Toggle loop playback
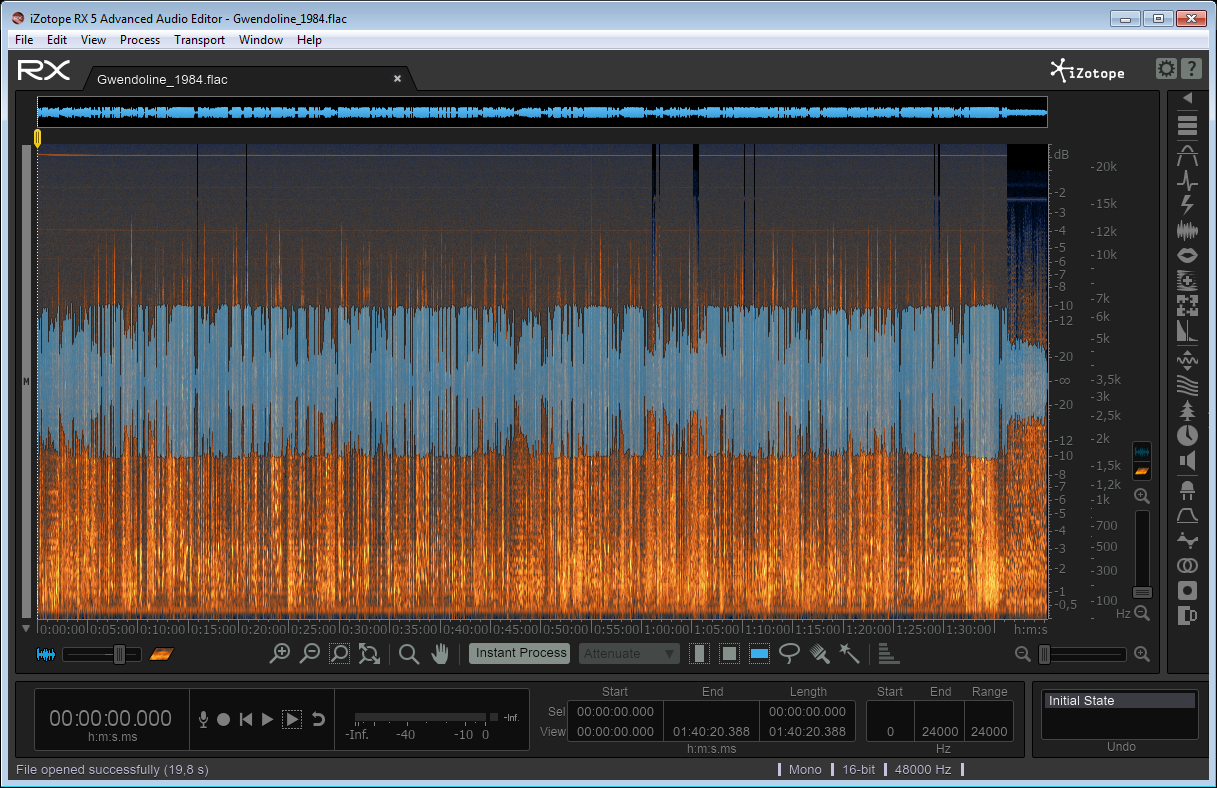The width and height of the screenshot is (1217, 788). [x=318, y=719]
